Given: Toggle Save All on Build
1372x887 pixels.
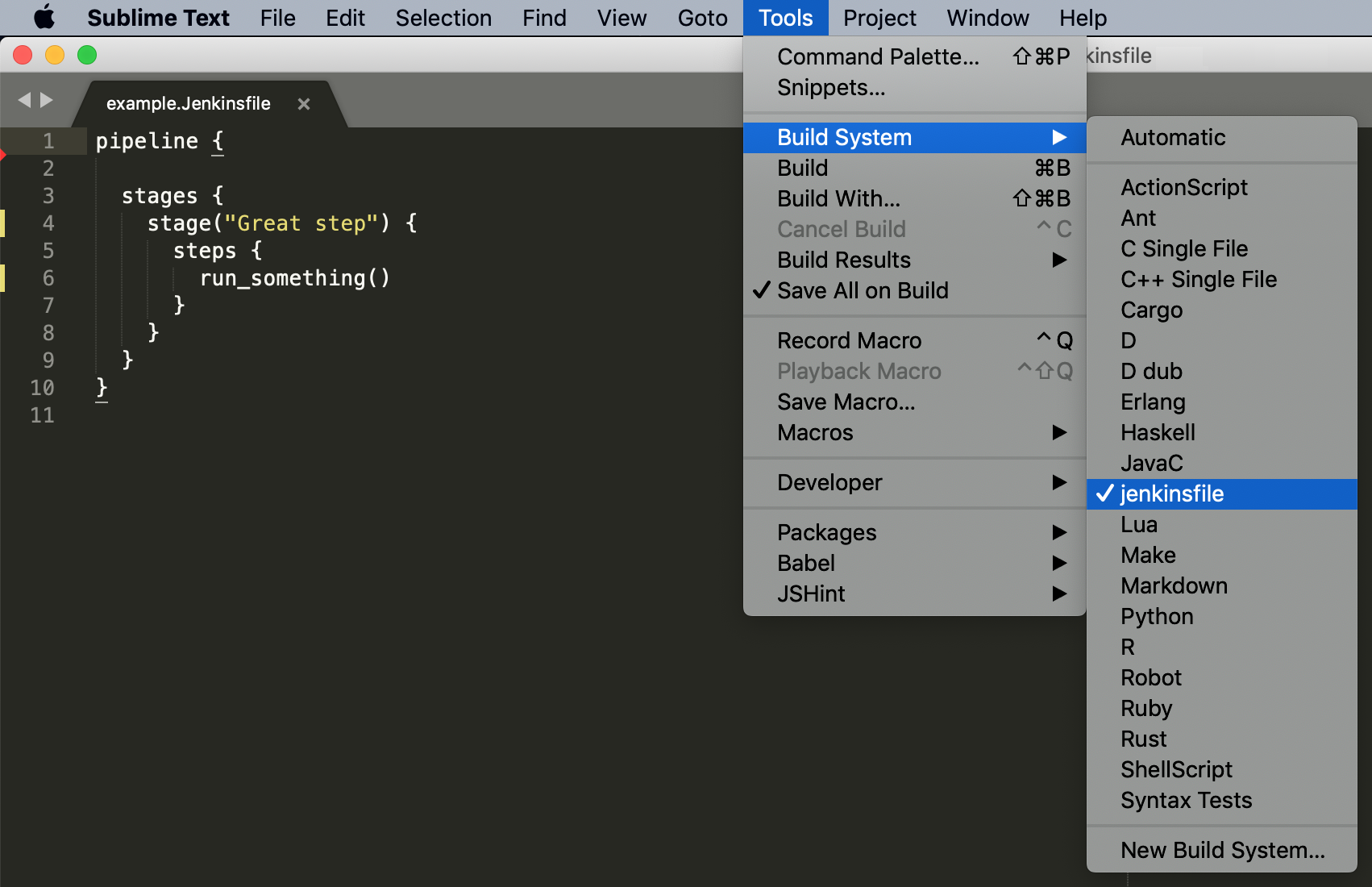Looking at the screenshot, I should [x=915, y=290].
